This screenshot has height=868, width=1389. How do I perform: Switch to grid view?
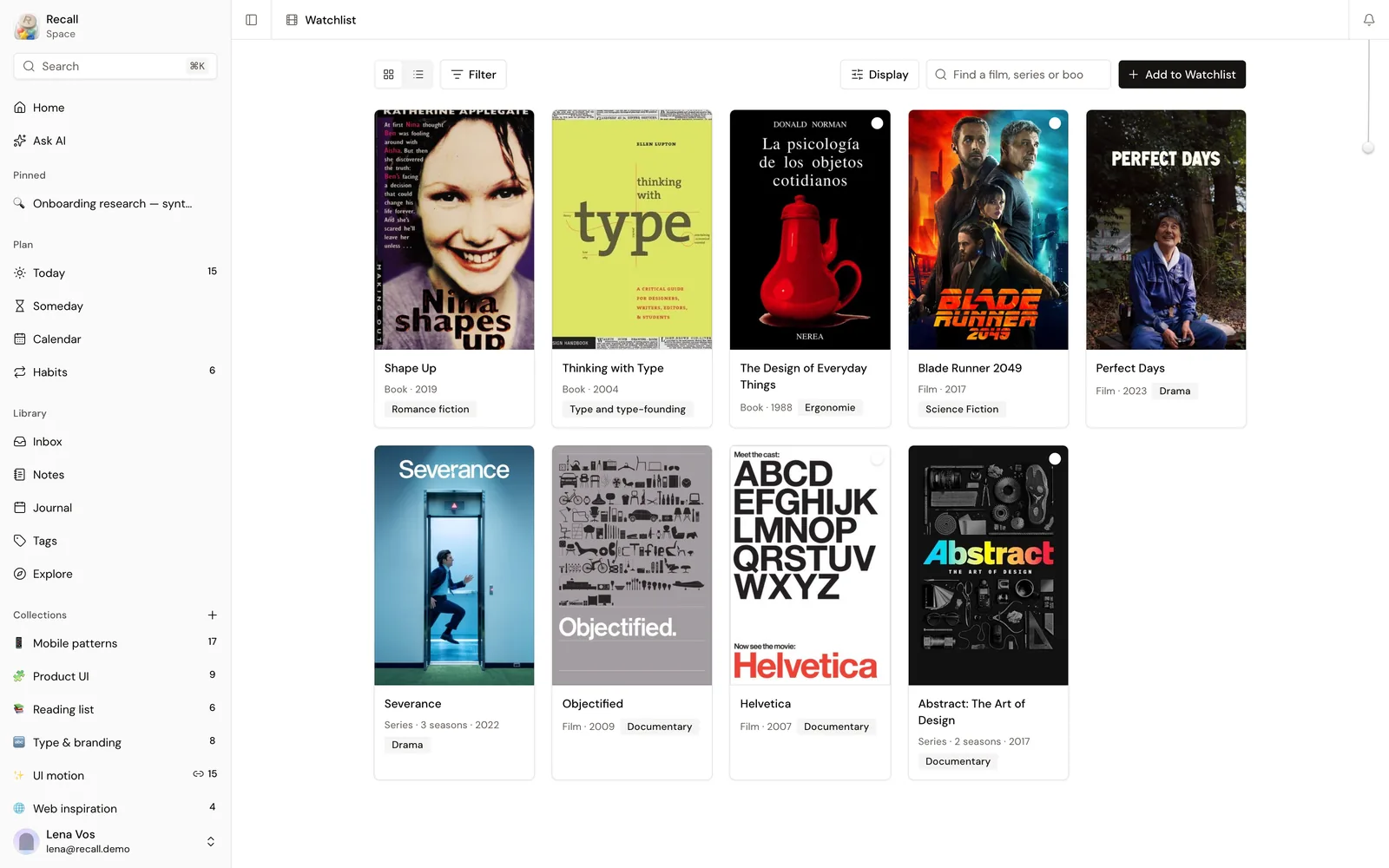(x=389, y=75)
